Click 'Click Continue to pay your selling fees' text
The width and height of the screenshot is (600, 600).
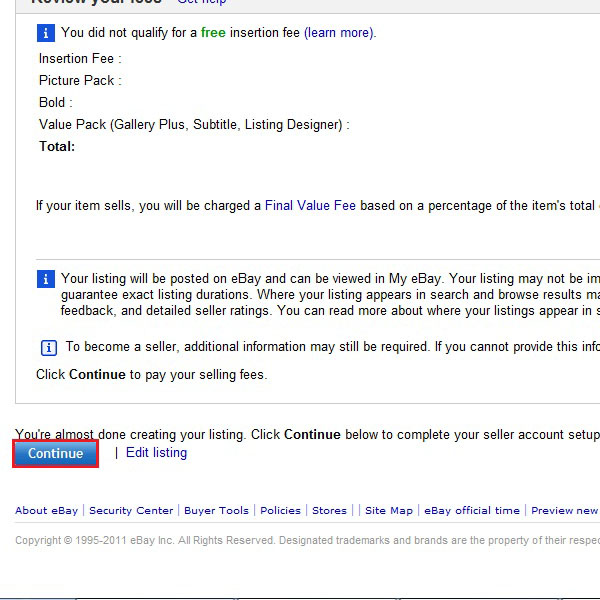(152, 374)
